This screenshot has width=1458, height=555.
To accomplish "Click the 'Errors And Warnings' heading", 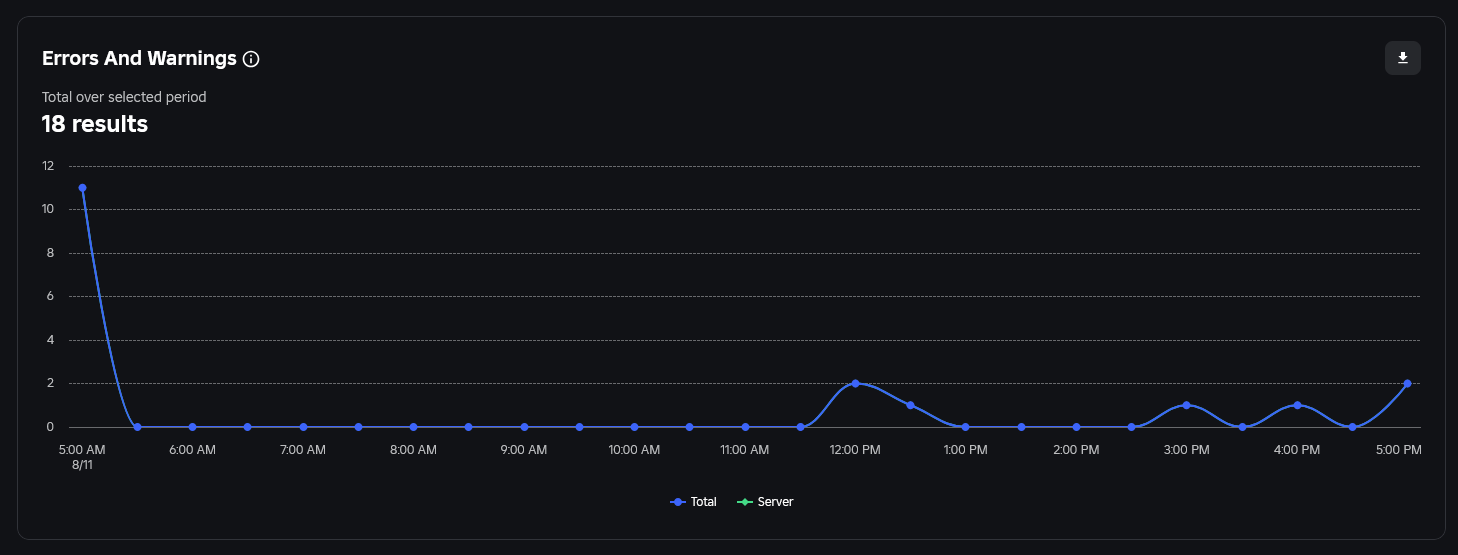I will tap(139, 58).
